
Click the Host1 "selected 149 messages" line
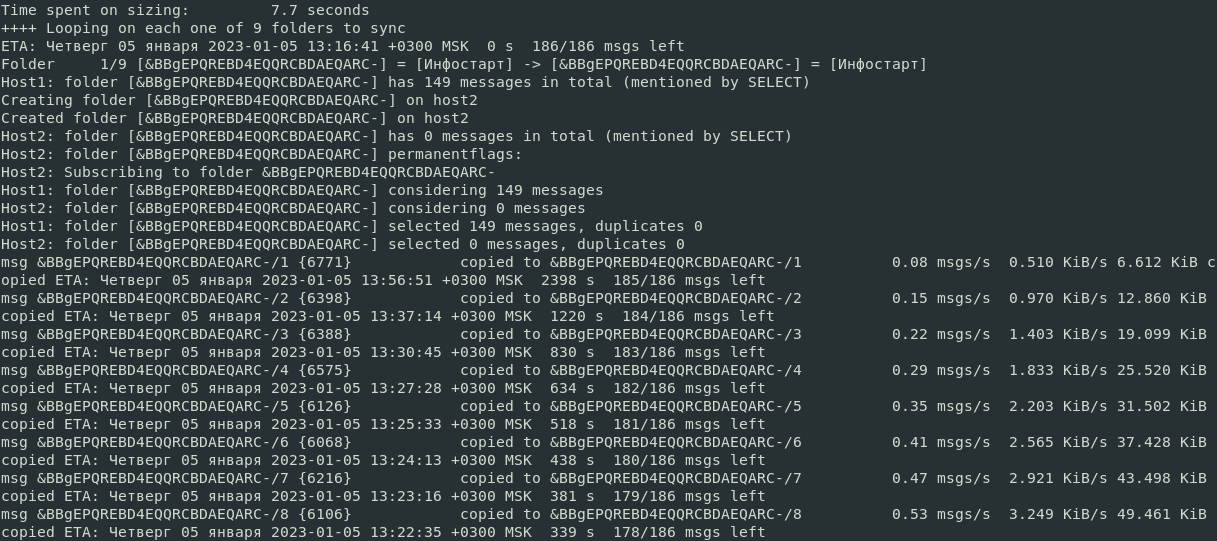[x=351, y=226]
